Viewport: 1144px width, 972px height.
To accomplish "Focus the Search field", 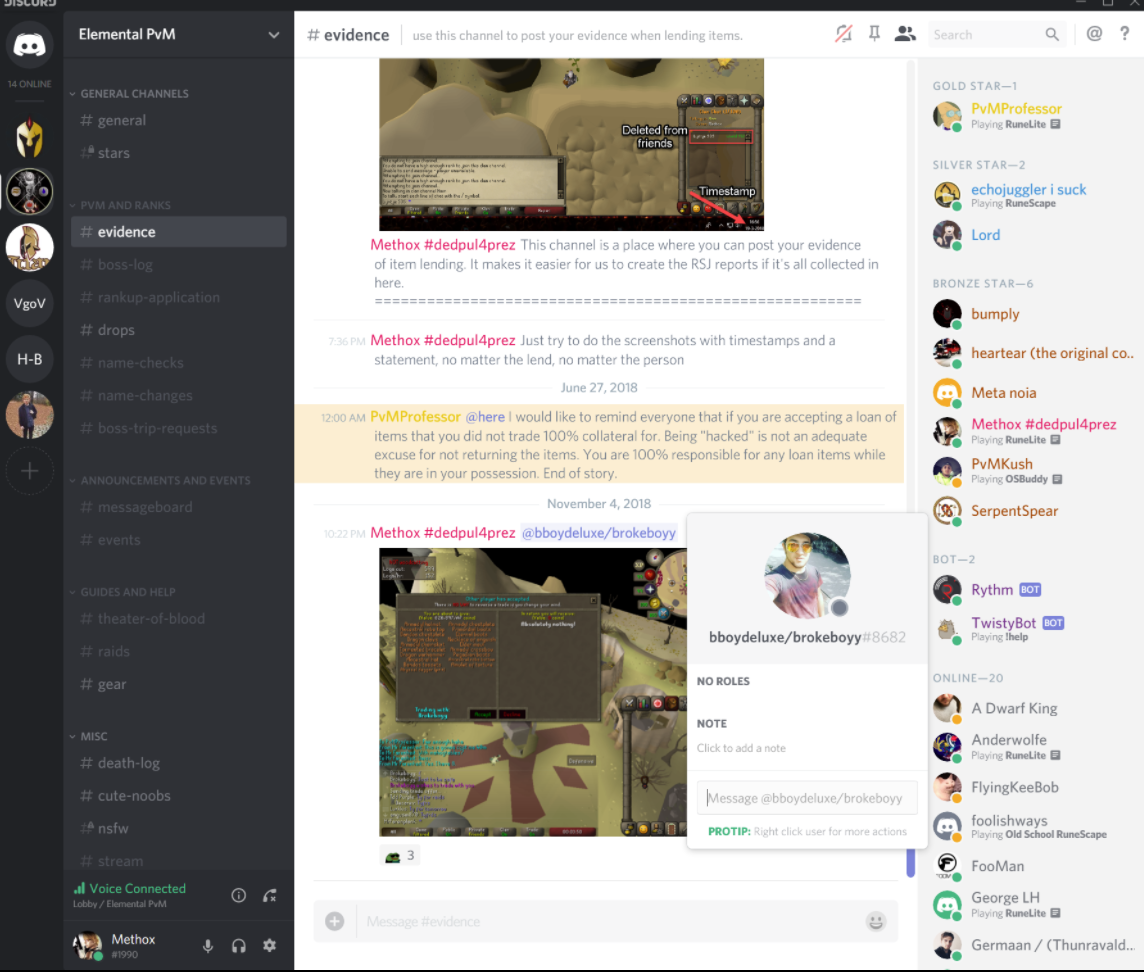I will [x=995, y=34].
